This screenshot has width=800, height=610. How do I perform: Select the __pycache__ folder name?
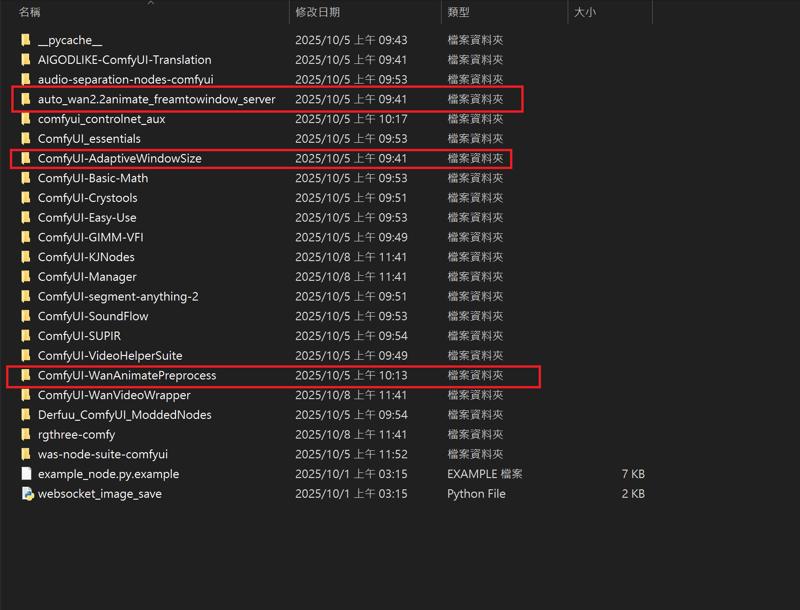[x=70, y=40]
